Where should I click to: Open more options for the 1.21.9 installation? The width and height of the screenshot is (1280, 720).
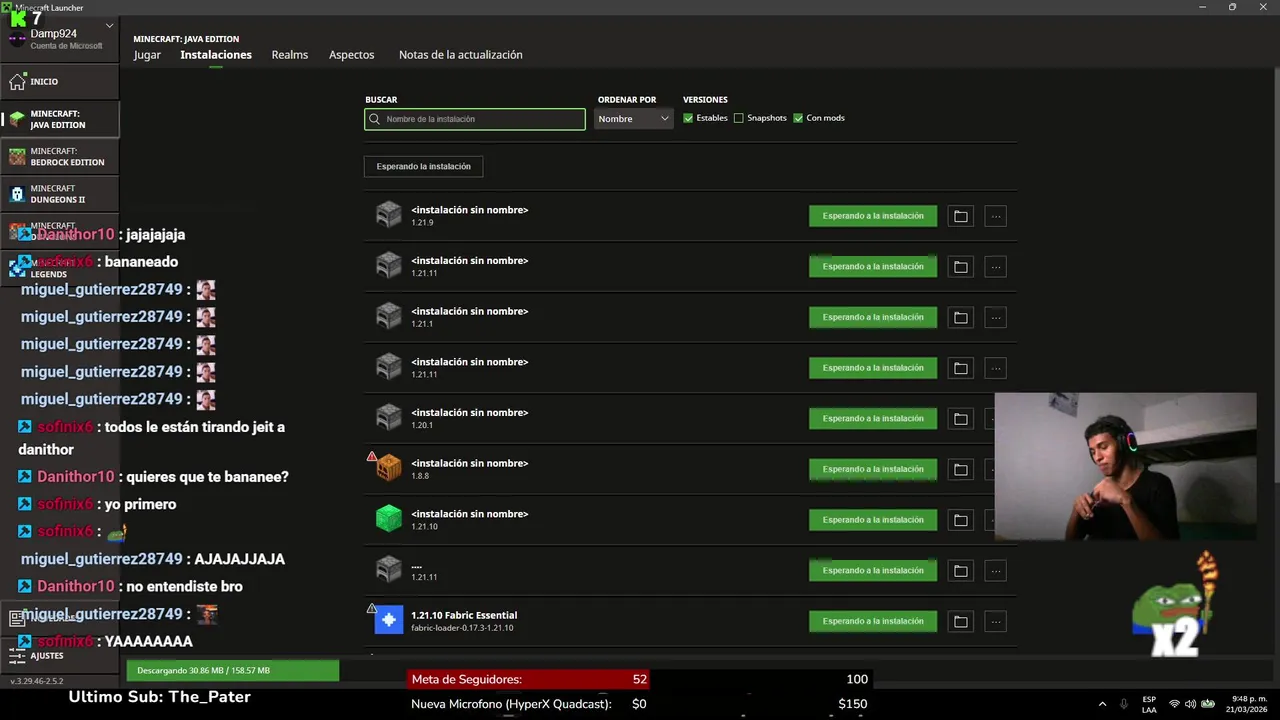[x=995, y=216]
